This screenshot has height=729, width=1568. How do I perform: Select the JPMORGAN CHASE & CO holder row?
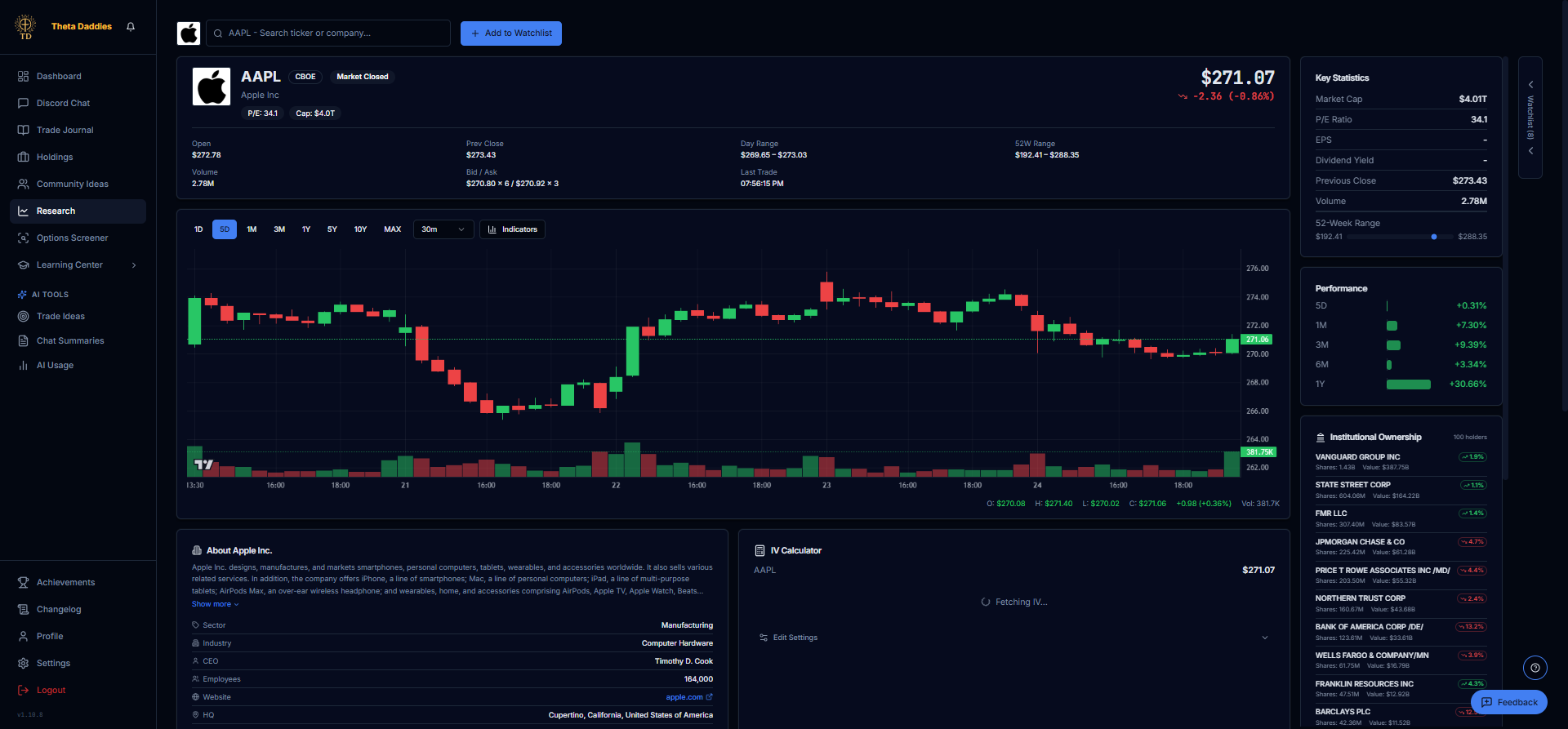[1401, 547]
